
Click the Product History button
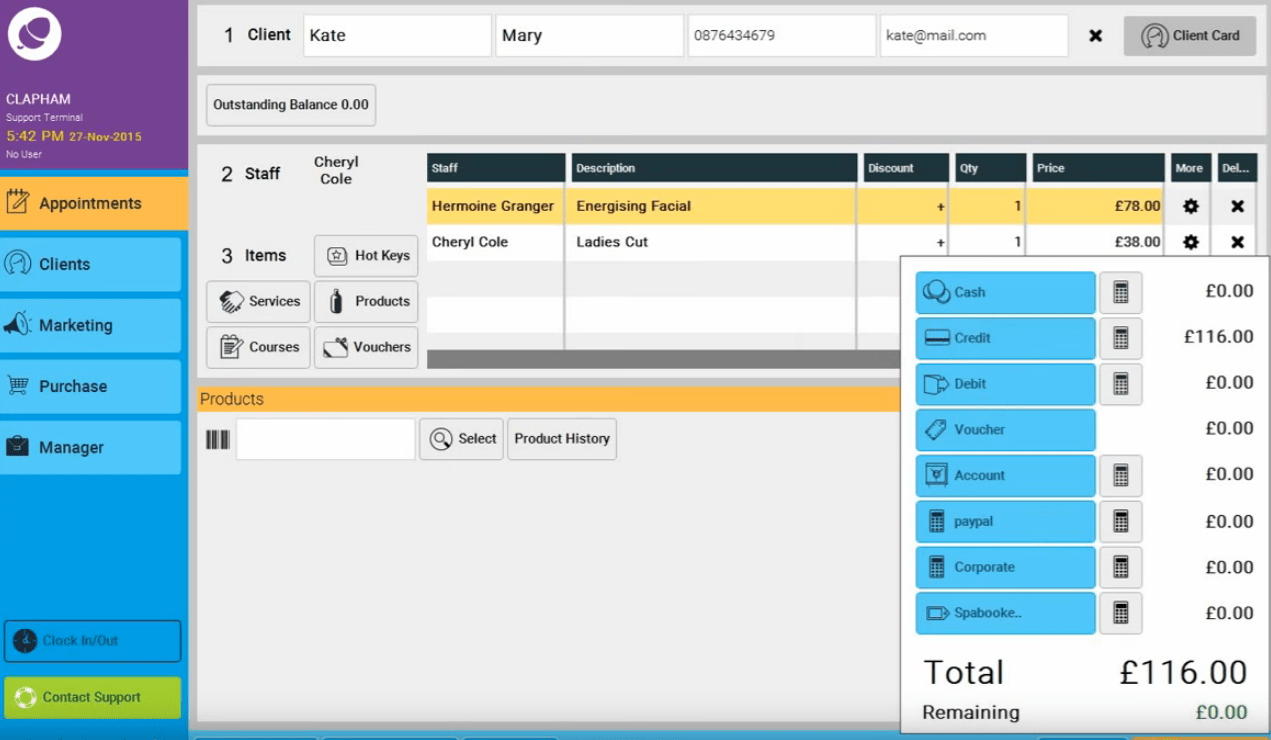click(561, 438)
